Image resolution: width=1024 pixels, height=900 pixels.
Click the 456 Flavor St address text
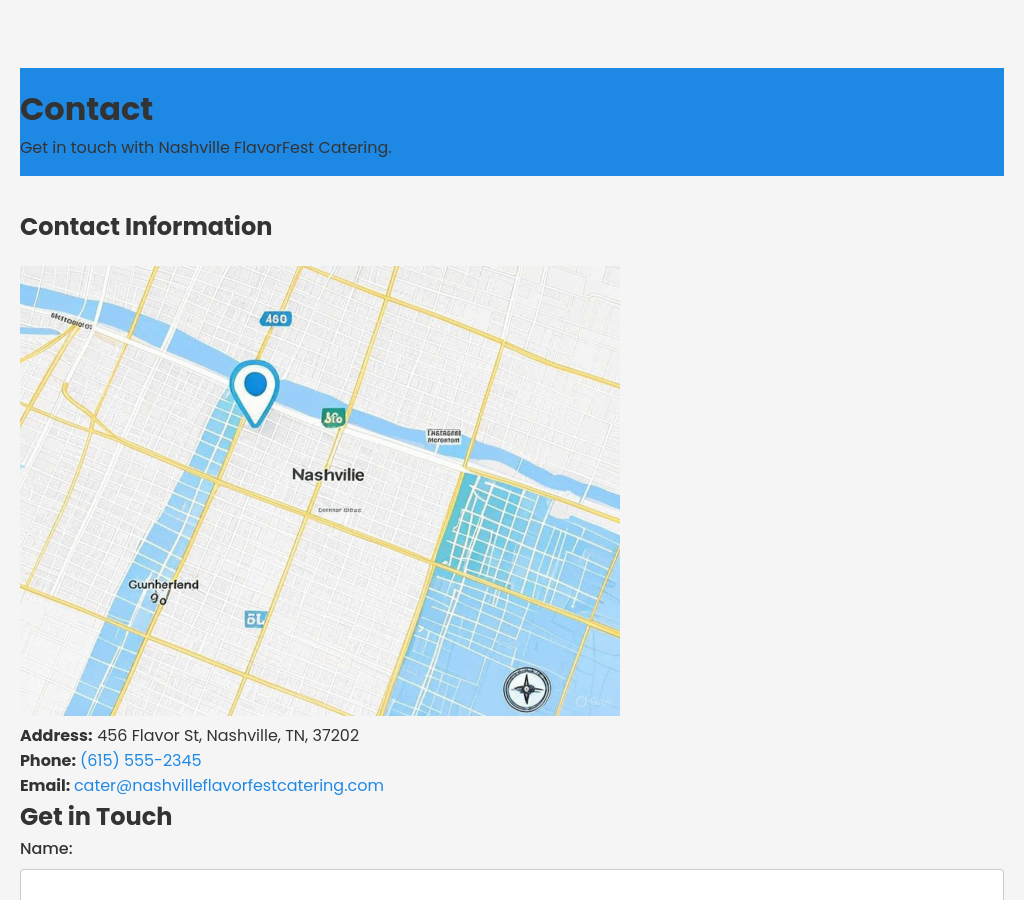click(227, 736)
